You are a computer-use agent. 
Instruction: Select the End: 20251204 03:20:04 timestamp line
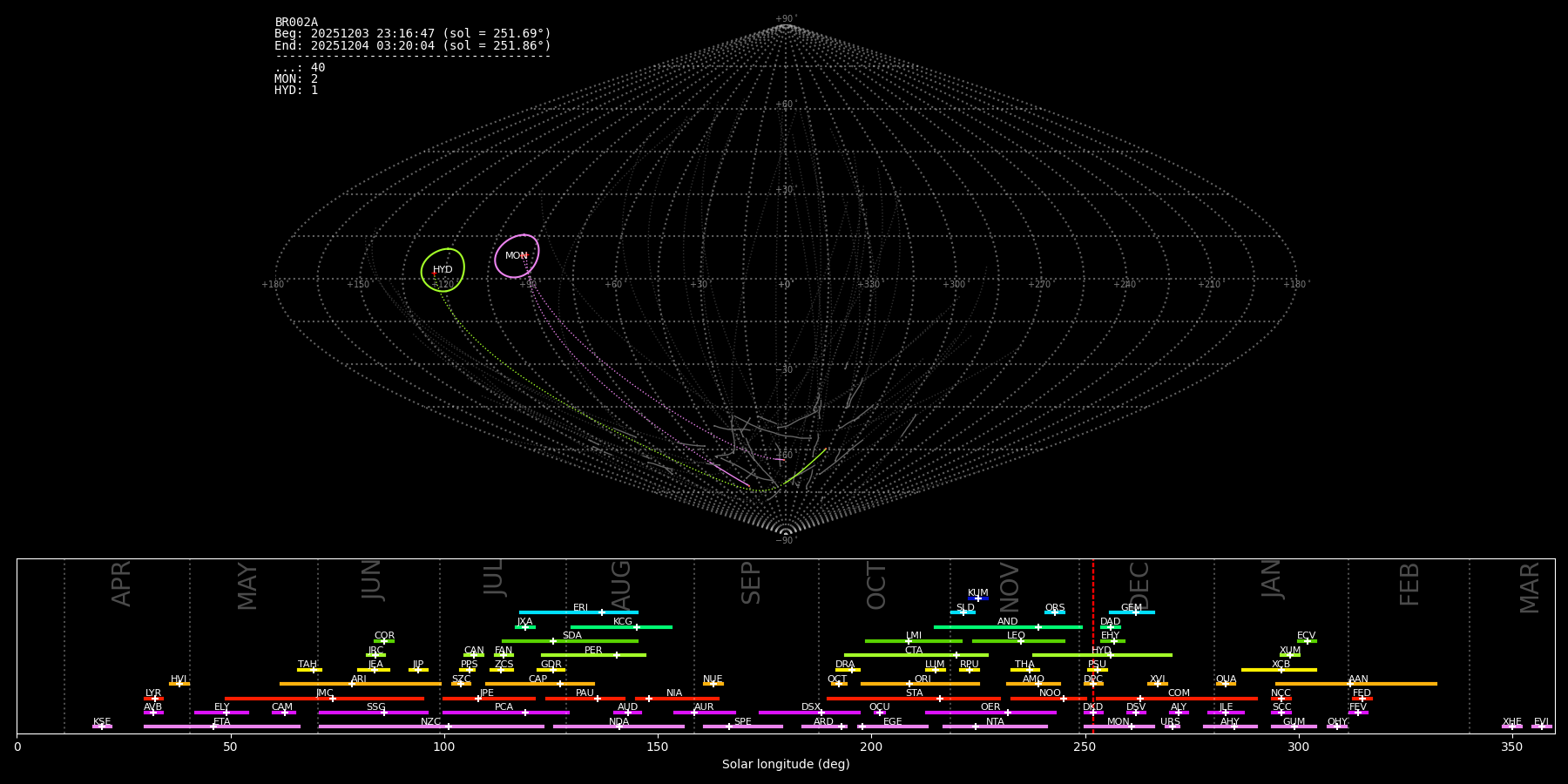(x=413, y=45)
